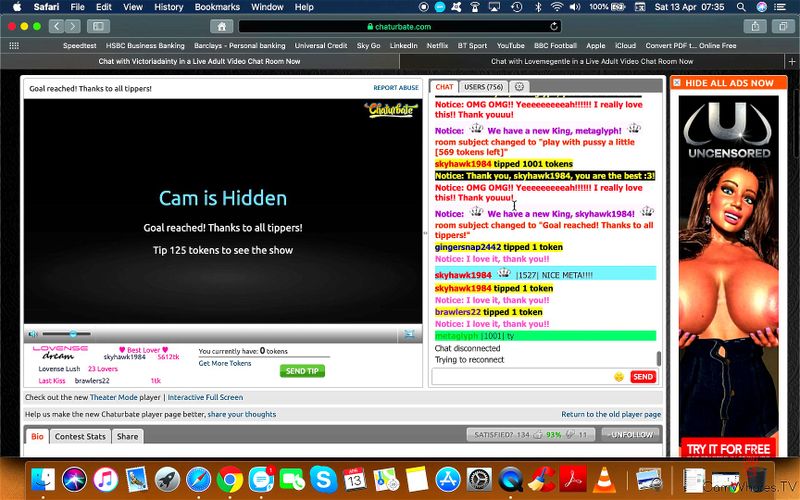Open the File menu

coord(78,7)
